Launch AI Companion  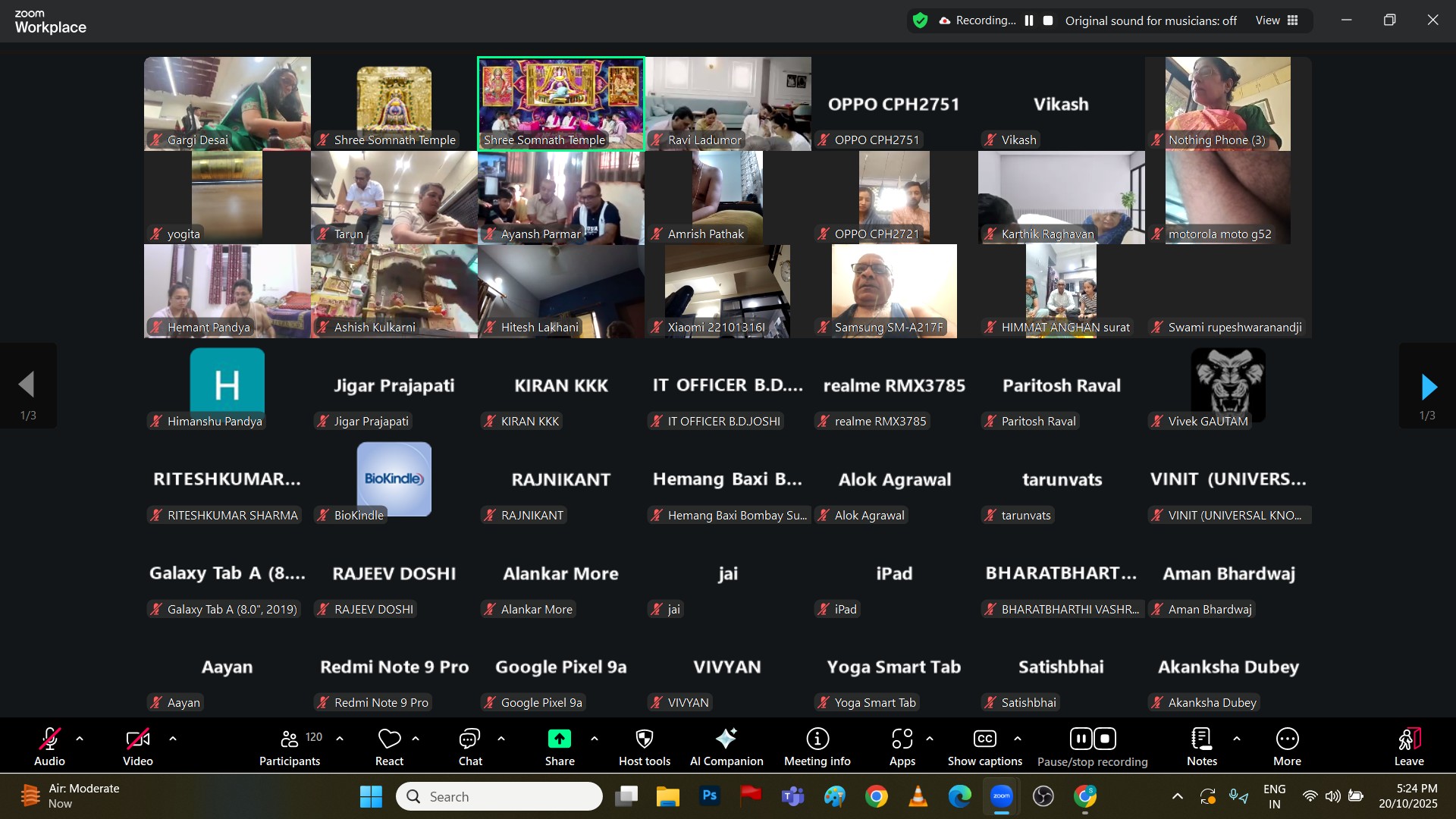point(726,747)
